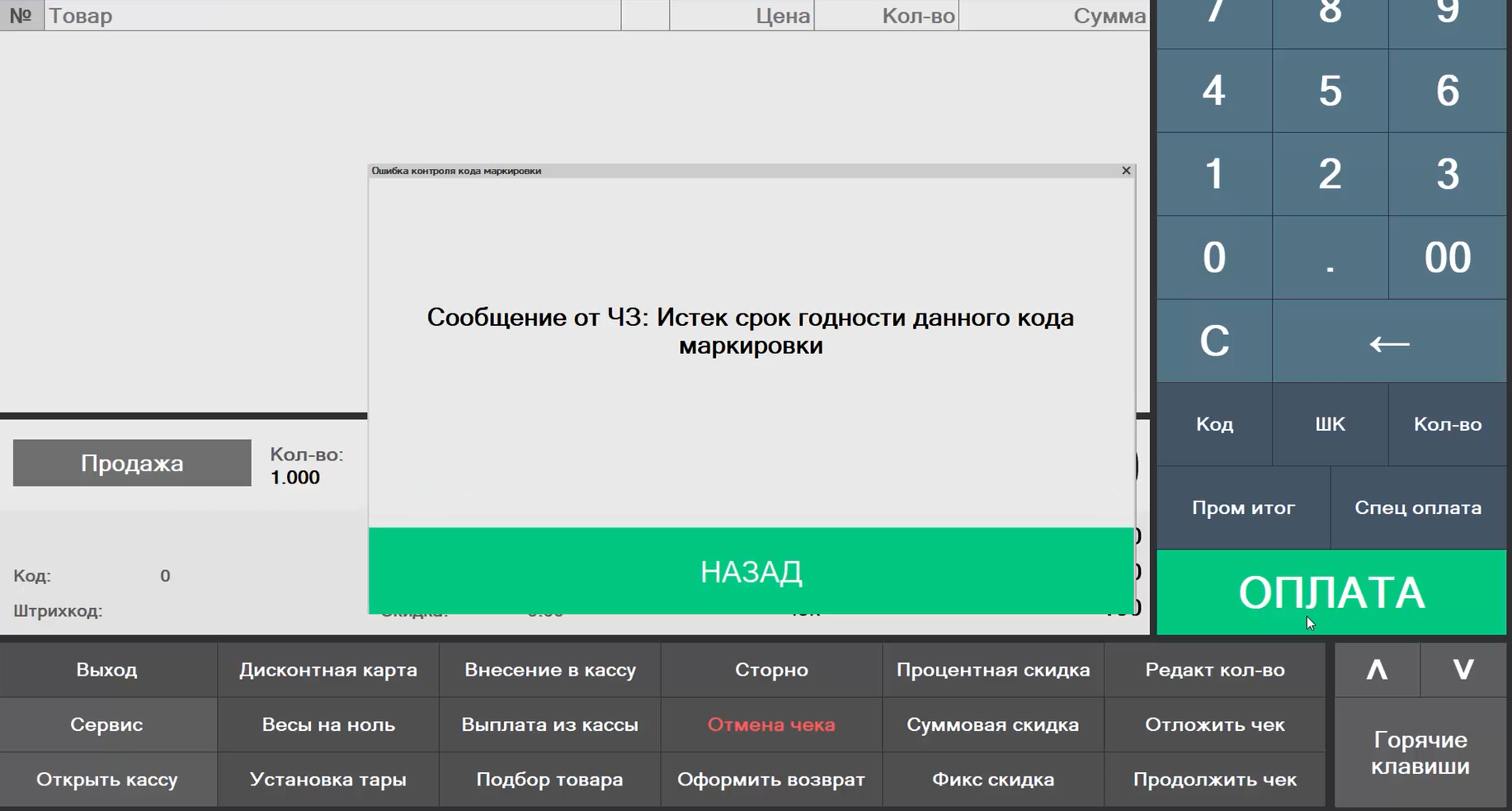
Task: Click the Продажа mode indicator
Action: (x=132, y=463)
